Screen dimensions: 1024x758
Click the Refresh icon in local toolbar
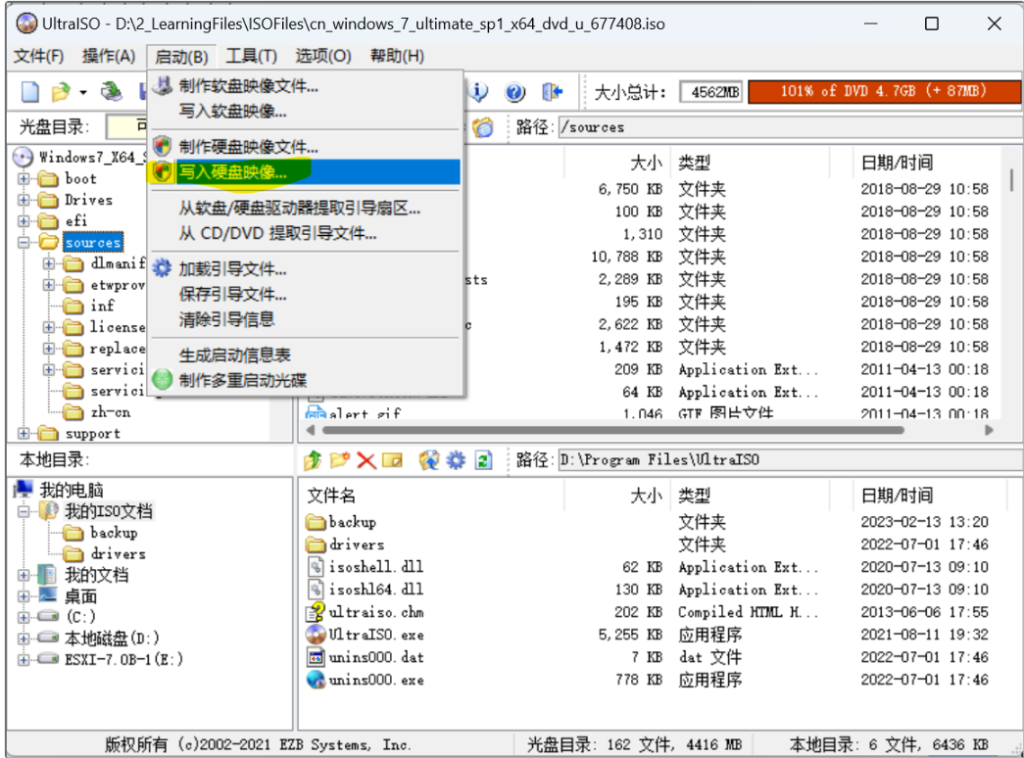coord(483,460)
